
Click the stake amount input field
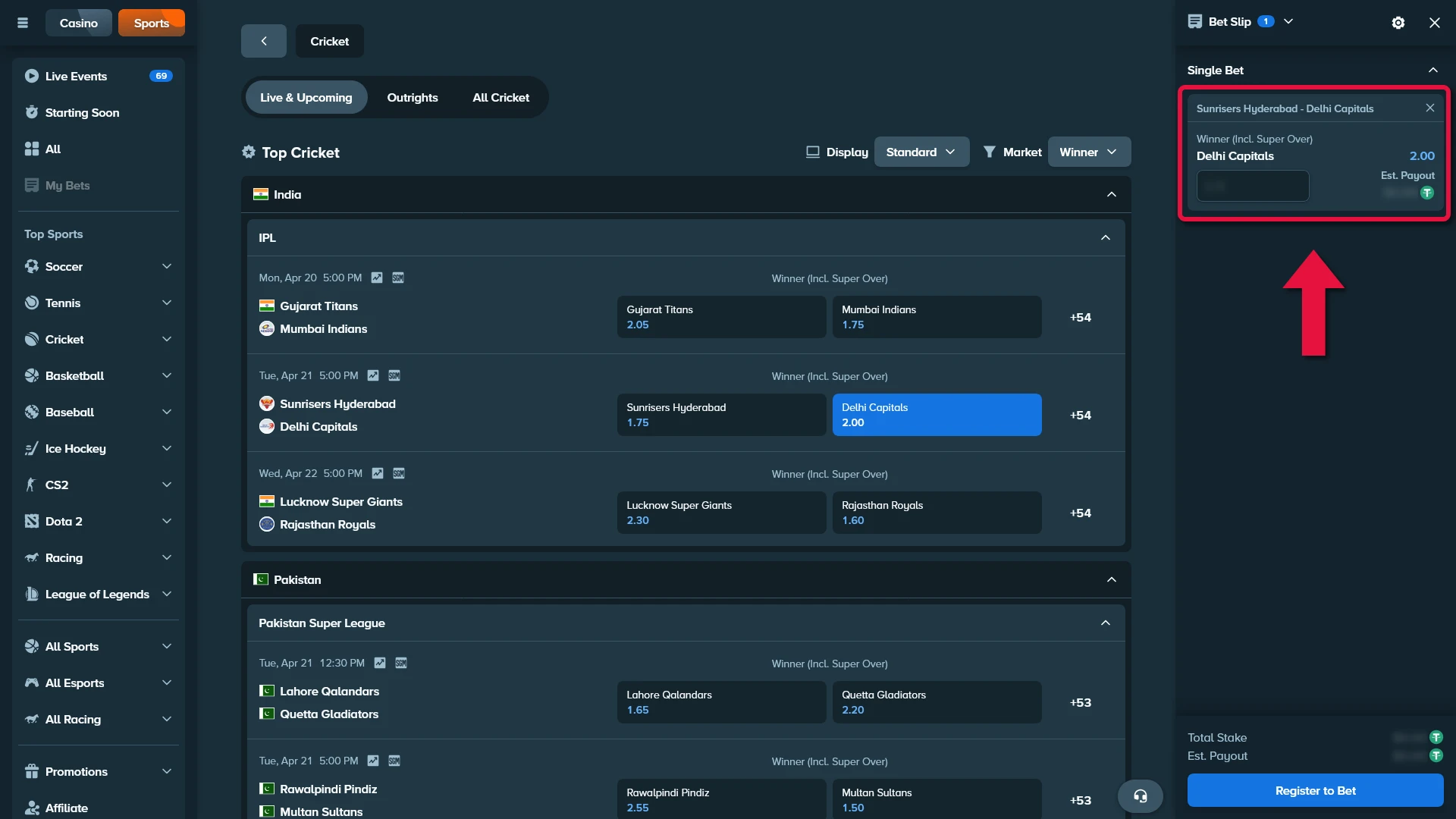point(1253,186)
